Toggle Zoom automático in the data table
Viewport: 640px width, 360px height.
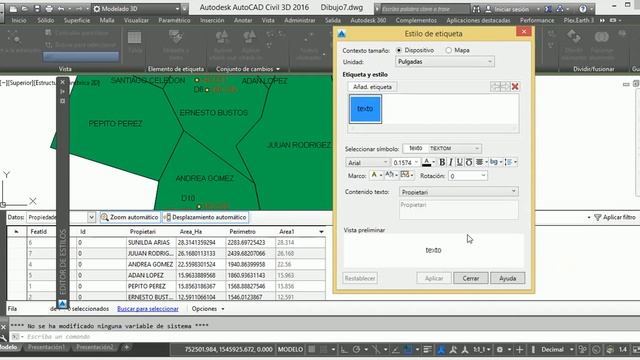click(130, 217)
